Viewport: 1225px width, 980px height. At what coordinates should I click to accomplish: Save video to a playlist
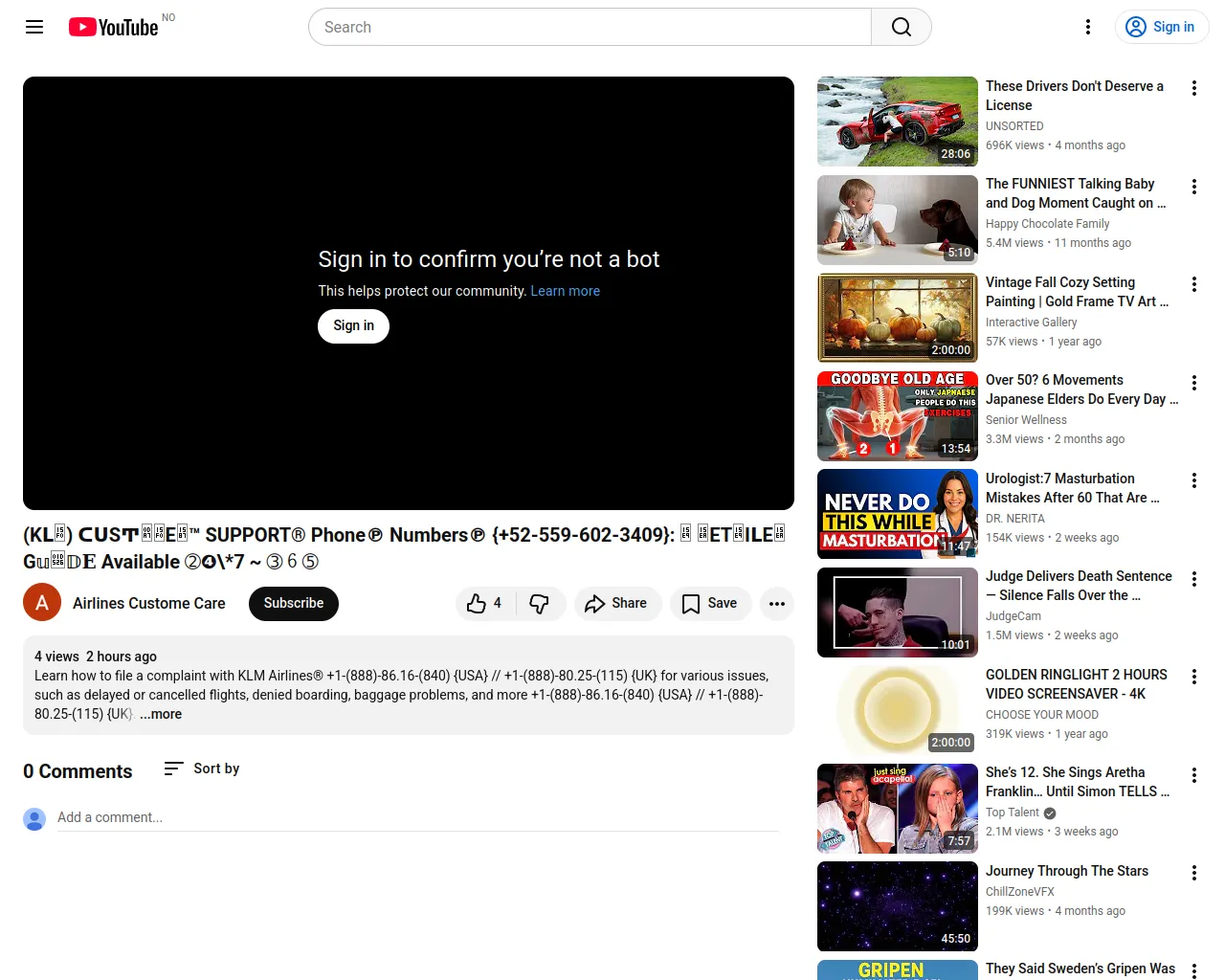(x=710, y=604)
